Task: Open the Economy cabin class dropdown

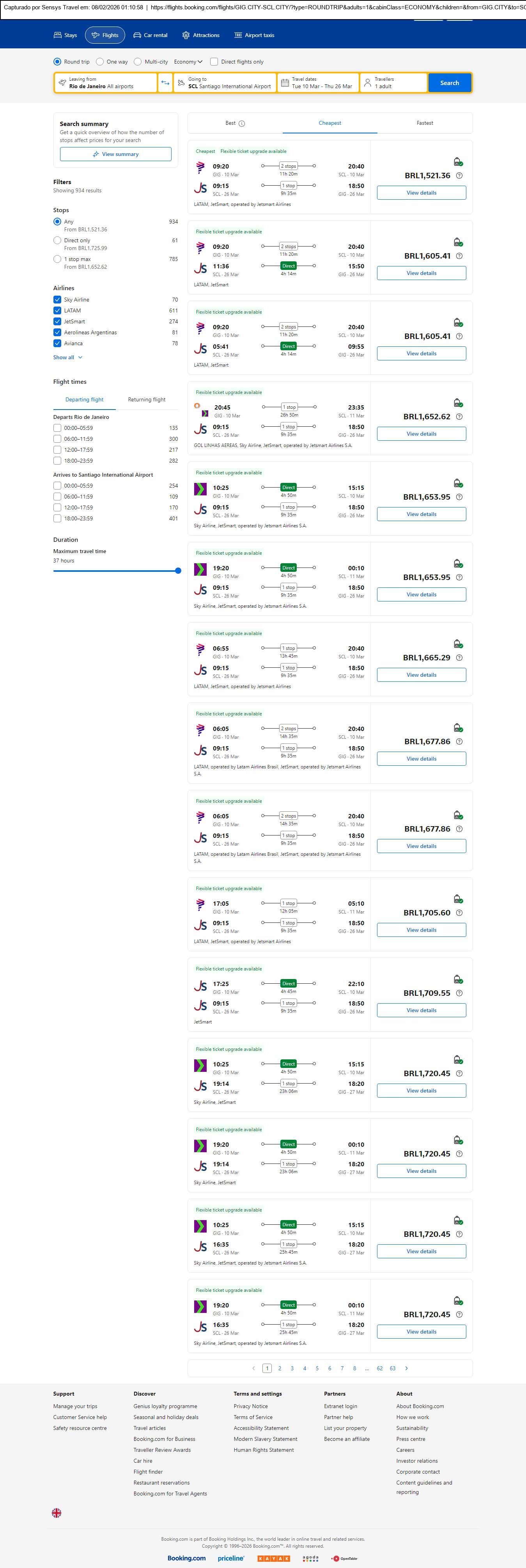Action: point(188,62)
